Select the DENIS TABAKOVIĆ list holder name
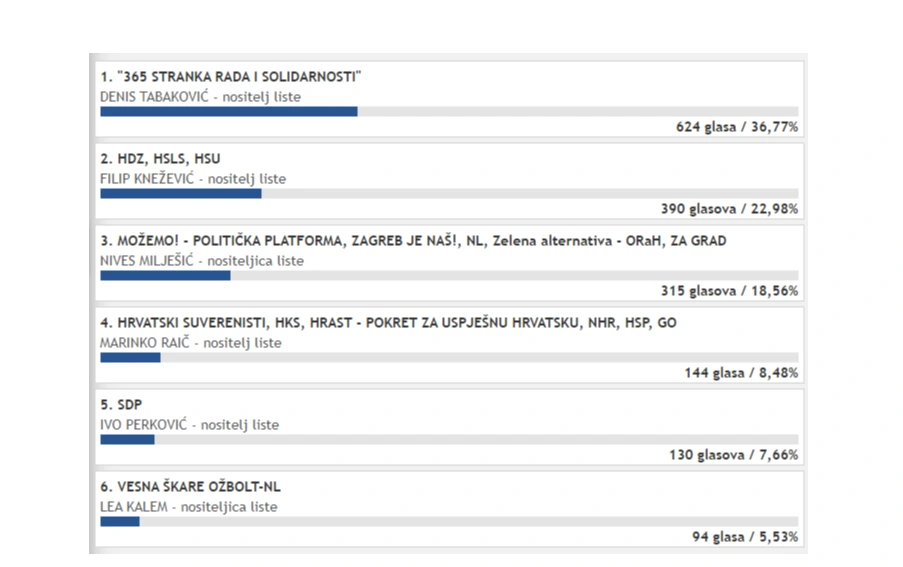Viewport: 903px width, 567px height. pos(154,97)
